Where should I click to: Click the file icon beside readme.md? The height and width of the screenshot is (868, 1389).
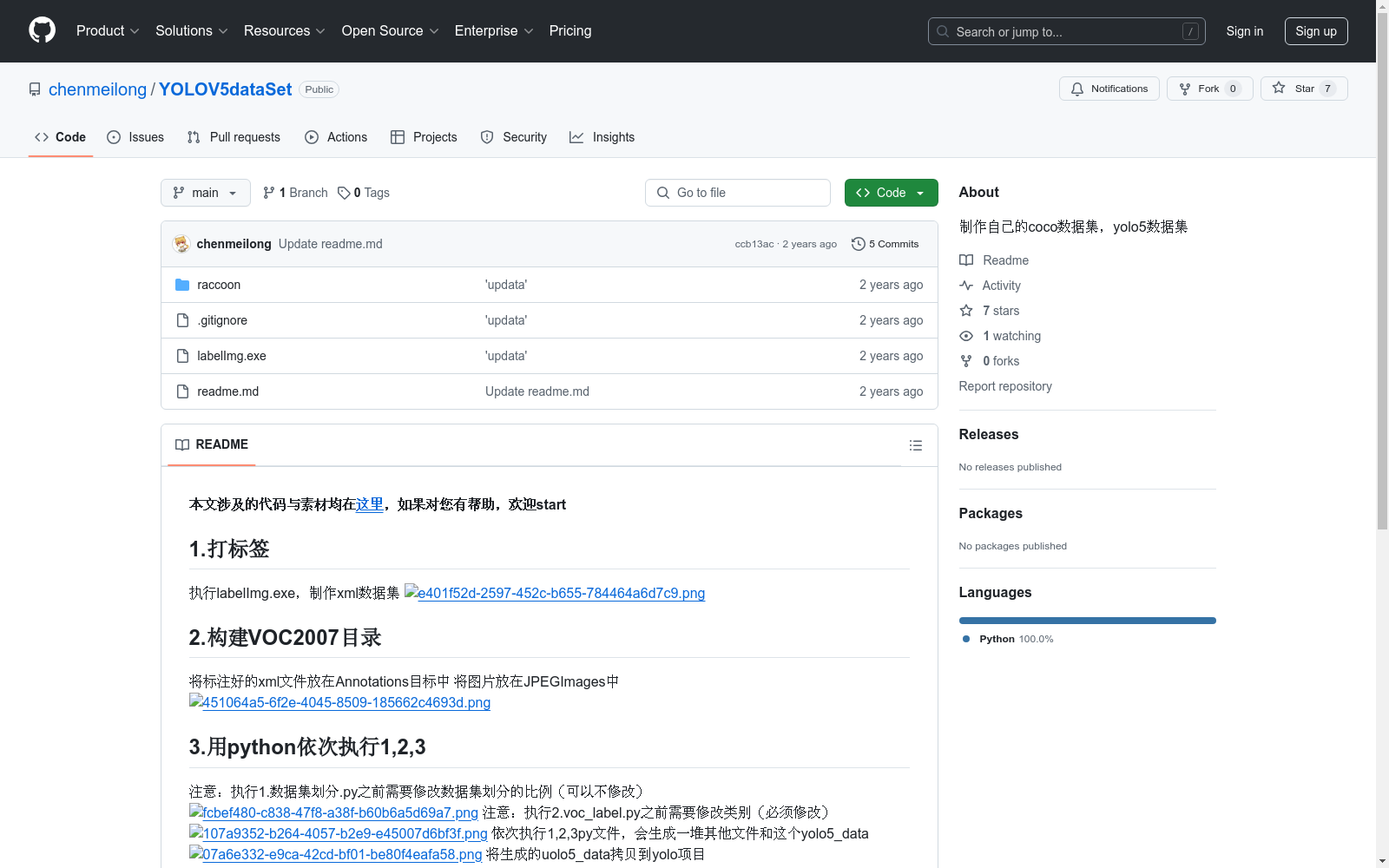point(182,391)
